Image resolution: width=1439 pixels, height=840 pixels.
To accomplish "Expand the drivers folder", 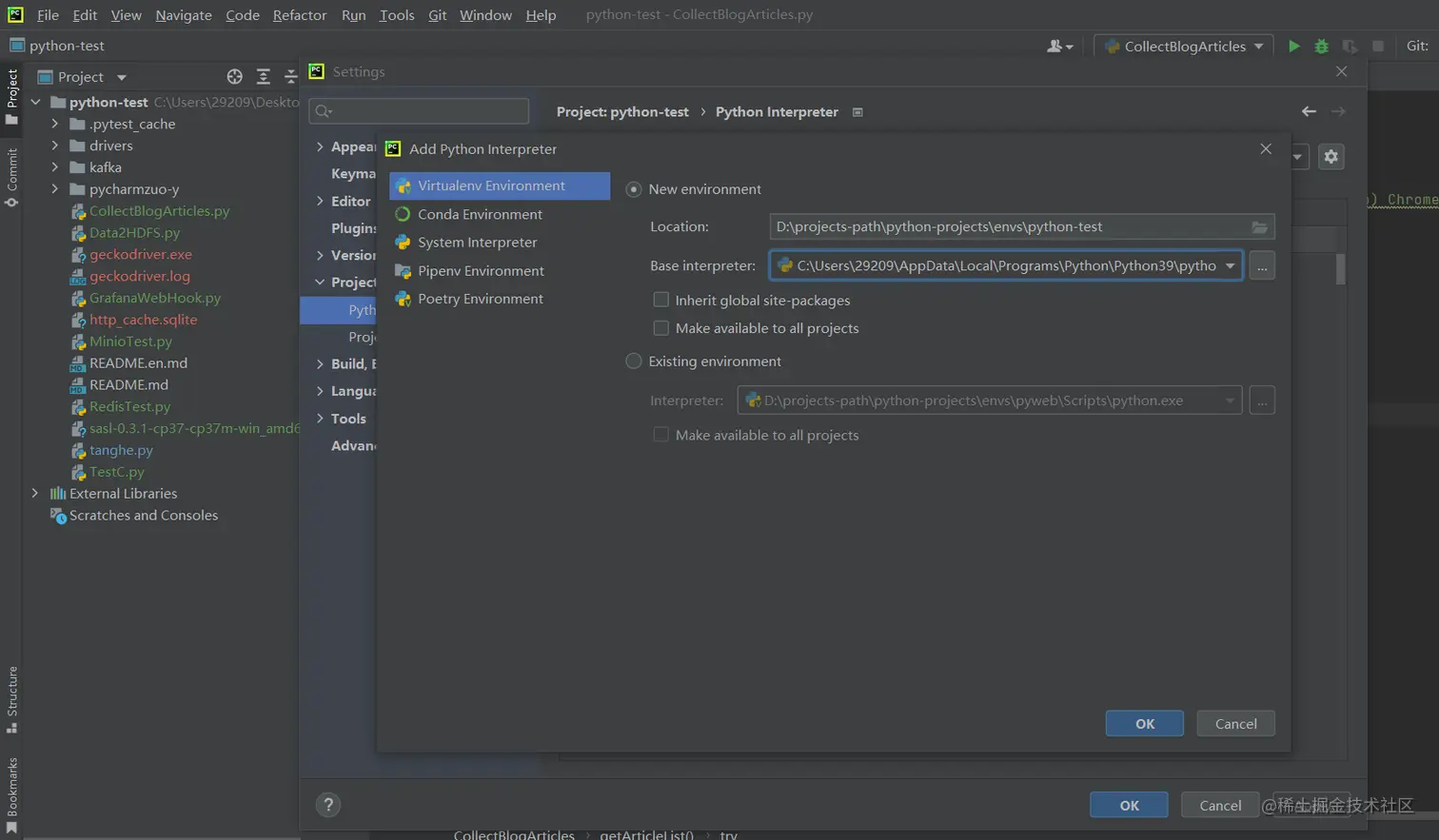I will [x=54, y=146].
